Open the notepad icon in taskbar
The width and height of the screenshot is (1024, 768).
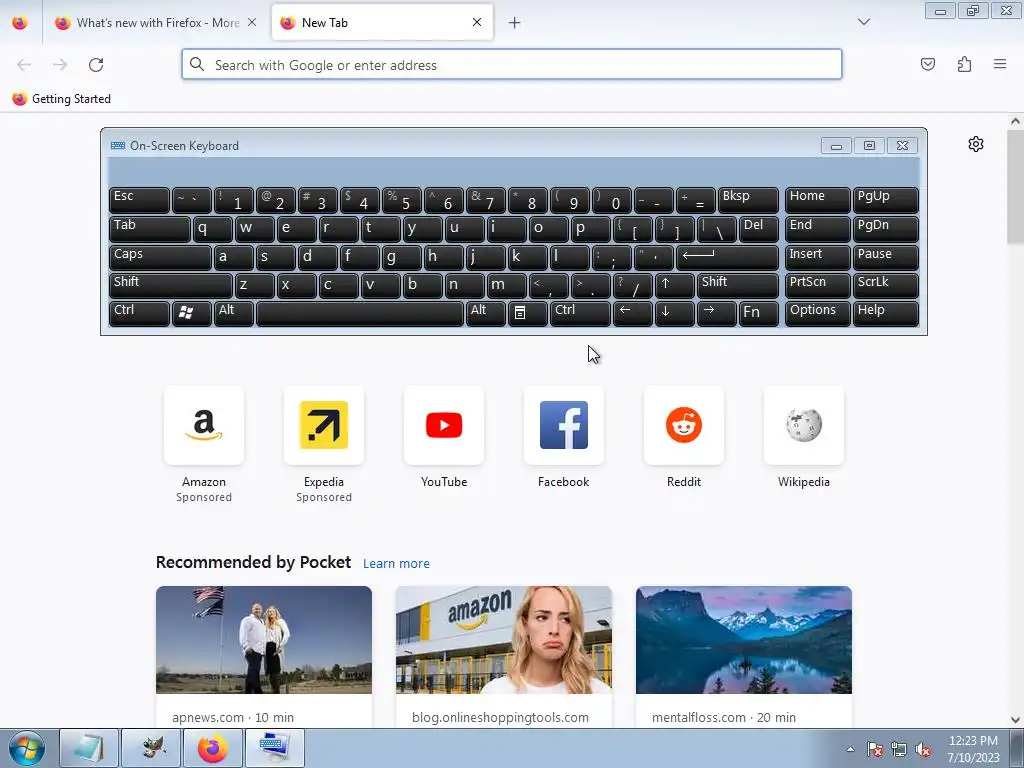click(89, 748)
